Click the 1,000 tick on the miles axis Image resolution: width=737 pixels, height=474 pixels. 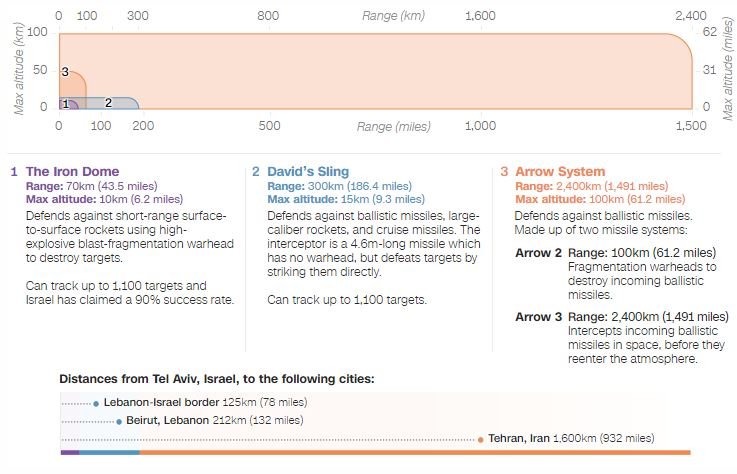480,127
